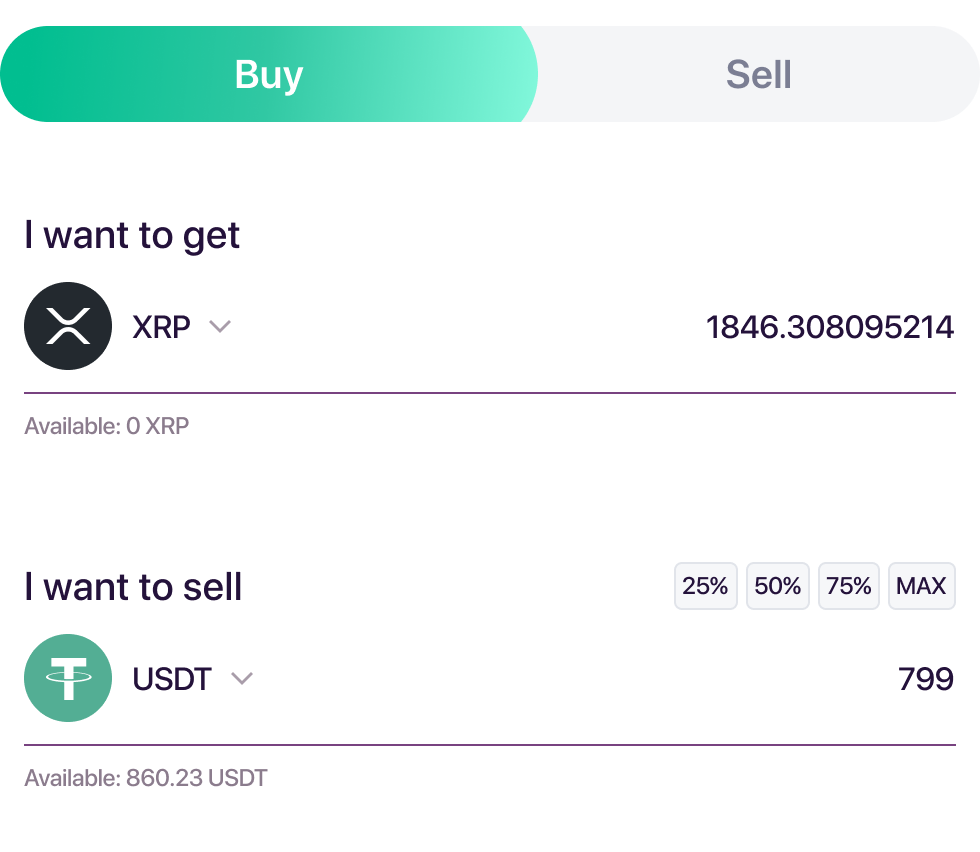Click the "I want to sell" heading
The height and width of the screenshot is (852, 980).
point(133,587)
